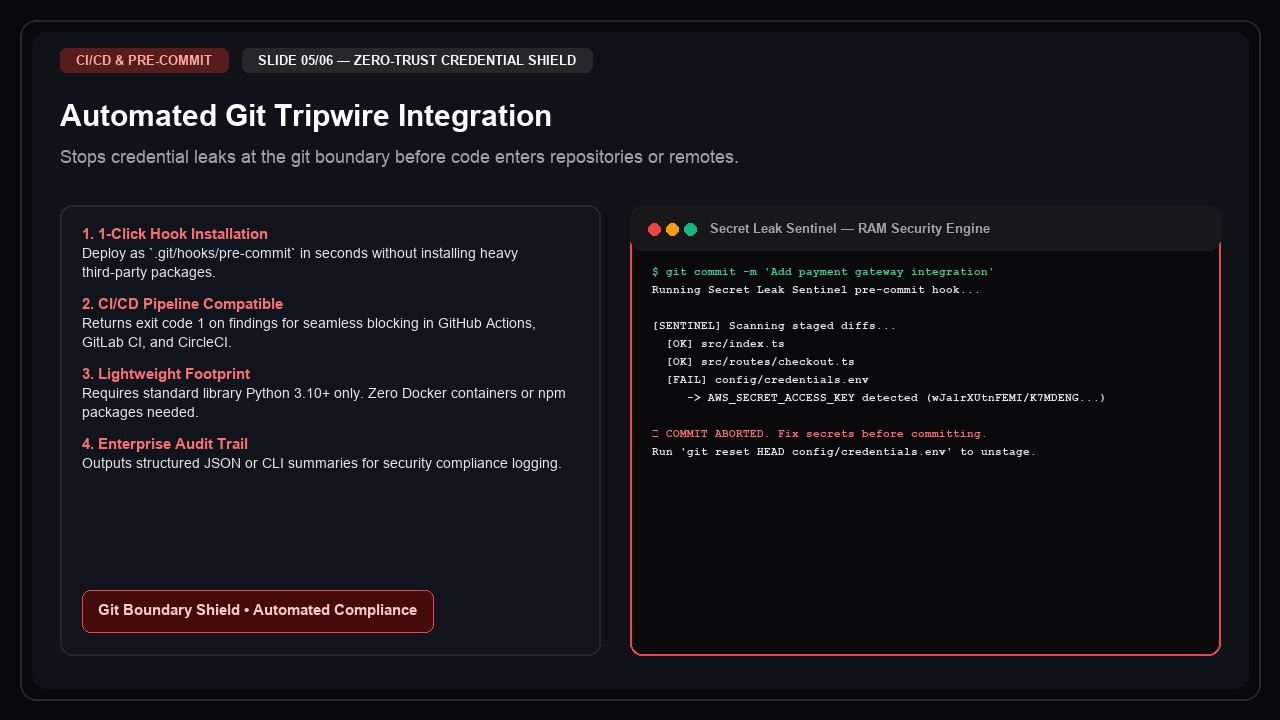Select the '1. 1-Click Hook Installation' heading
Screen dimensions: 1280x720
point(175,234)
